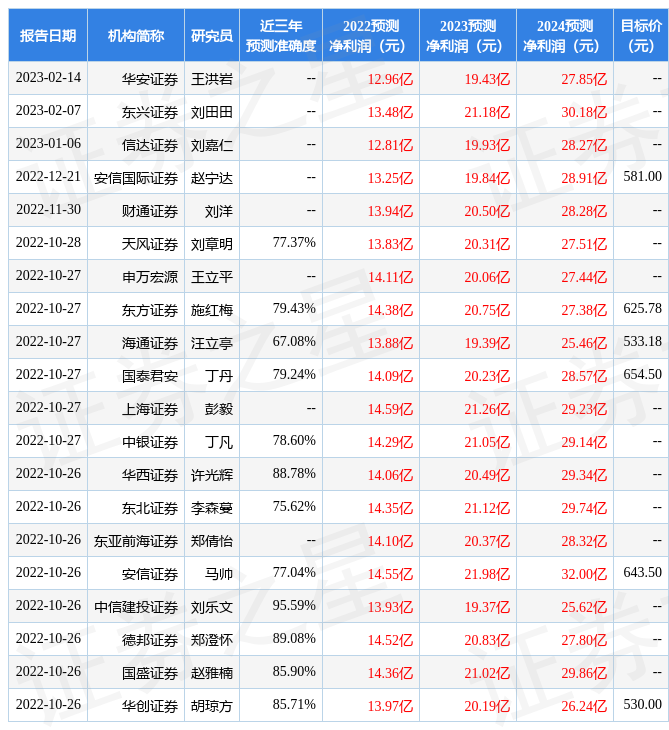Click the 2024预测净利润 column header
This screenshot has height=730, width=669.
pos(565,35)
